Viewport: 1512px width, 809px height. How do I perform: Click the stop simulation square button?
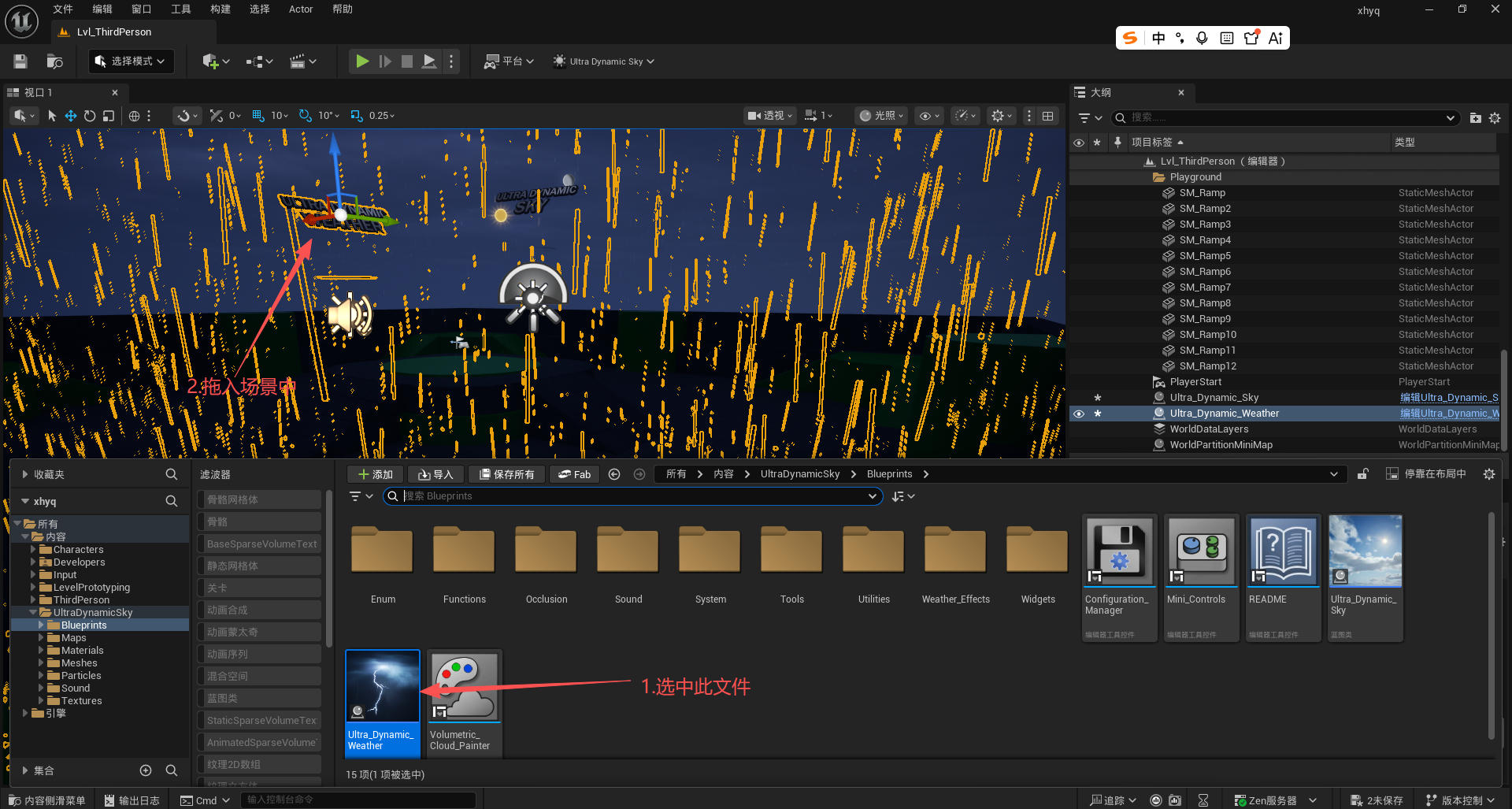pos(407,61)
